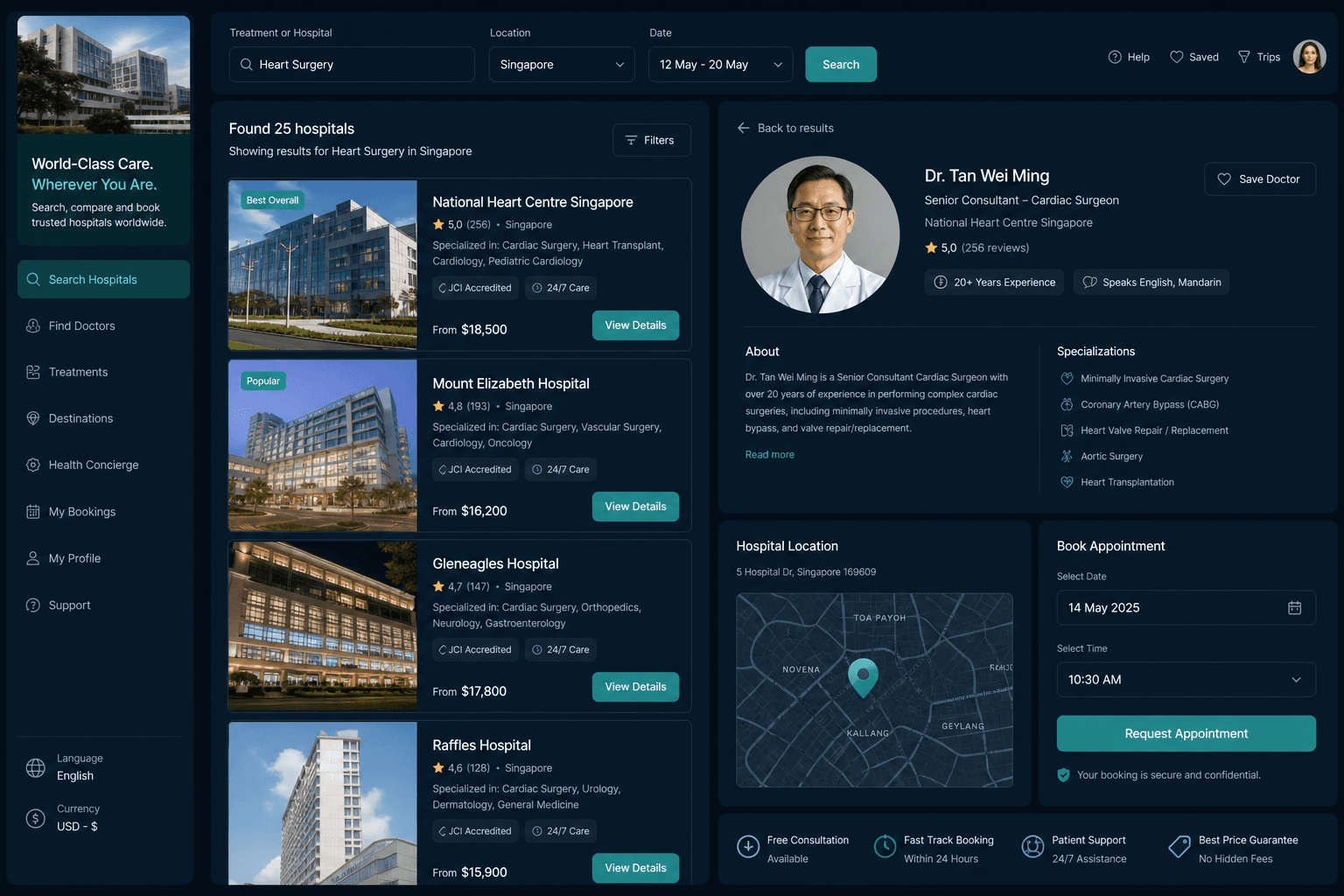Click the Heart Transplantation icon
Viewport: 1344px width, 896px height.
click(1067, 482)
